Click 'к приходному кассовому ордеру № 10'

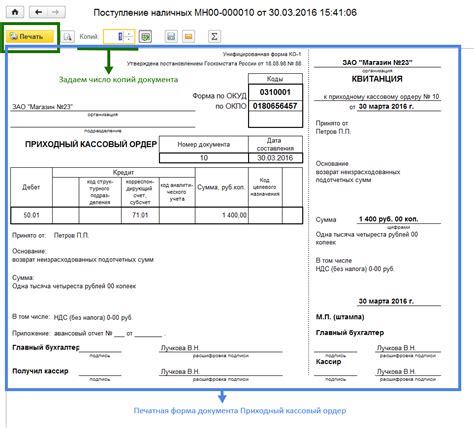[381, 97]
